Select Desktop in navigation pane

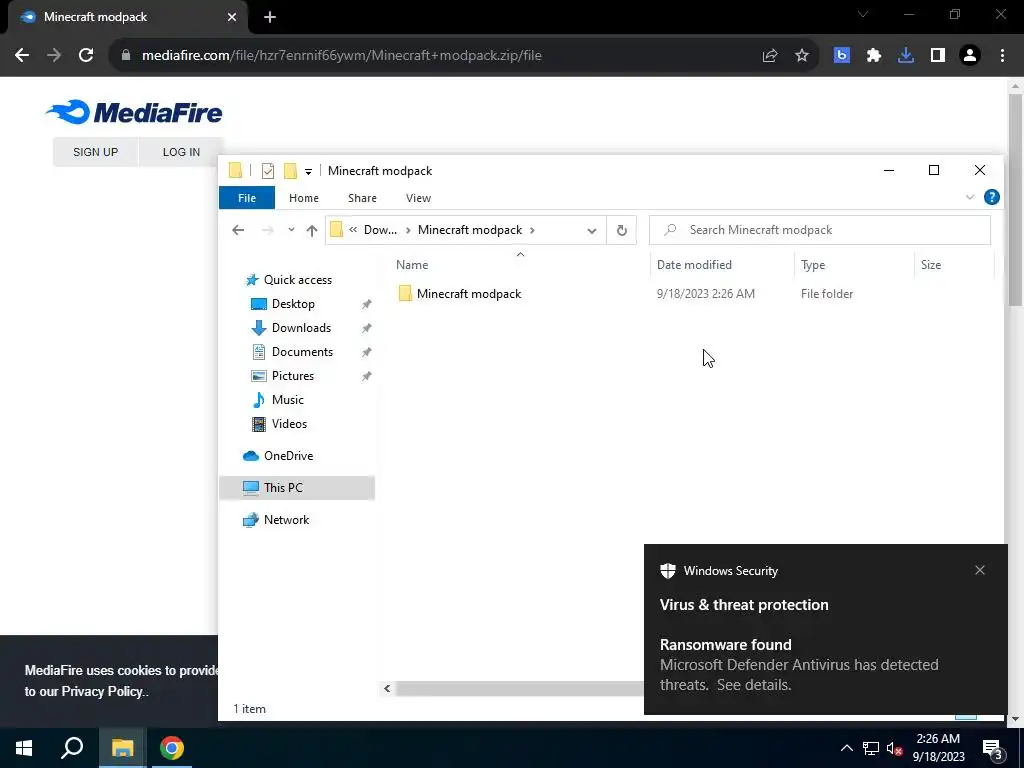[x=293, y=304]
